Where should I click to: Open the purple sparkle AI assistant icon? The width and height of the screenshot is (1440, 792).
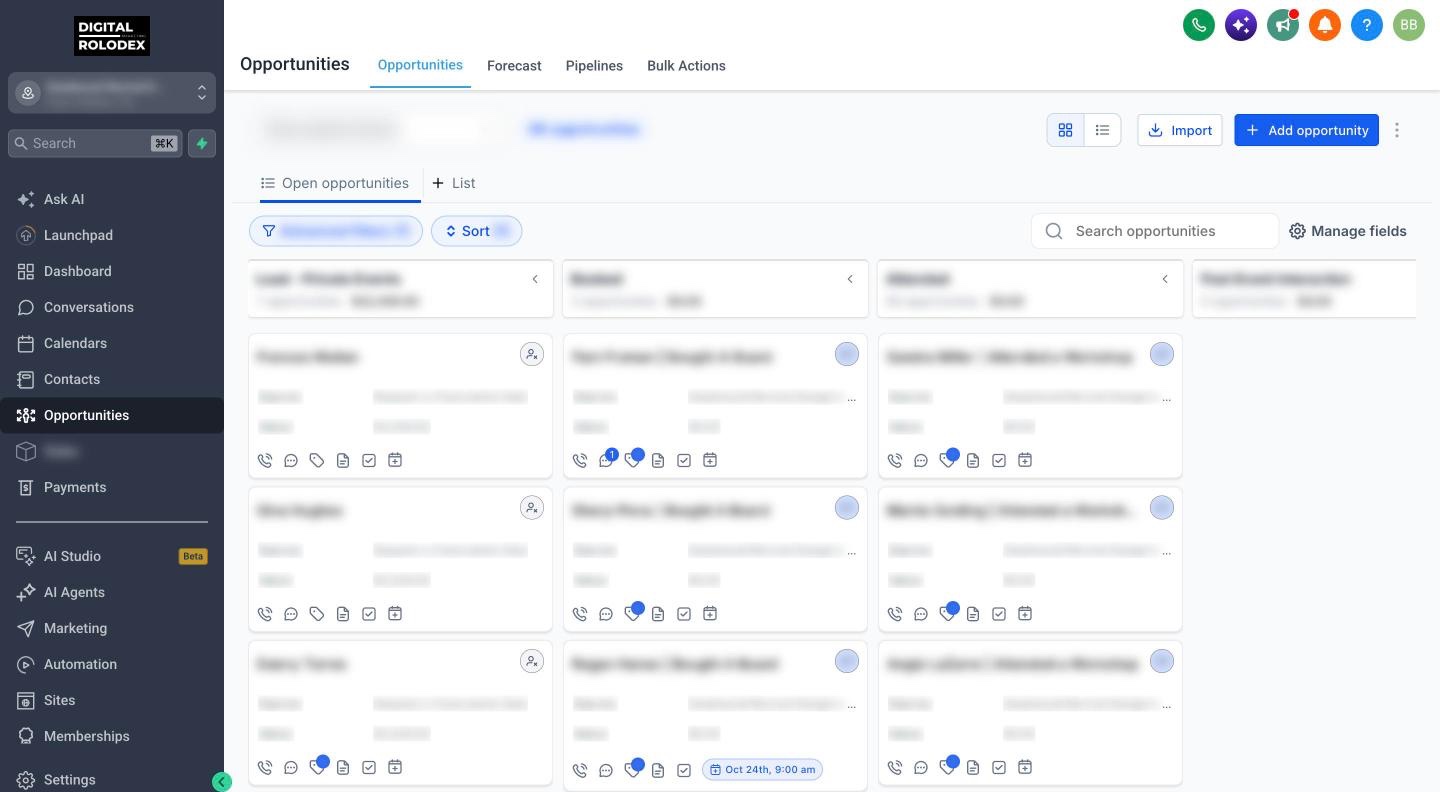tap(1241, 25)
